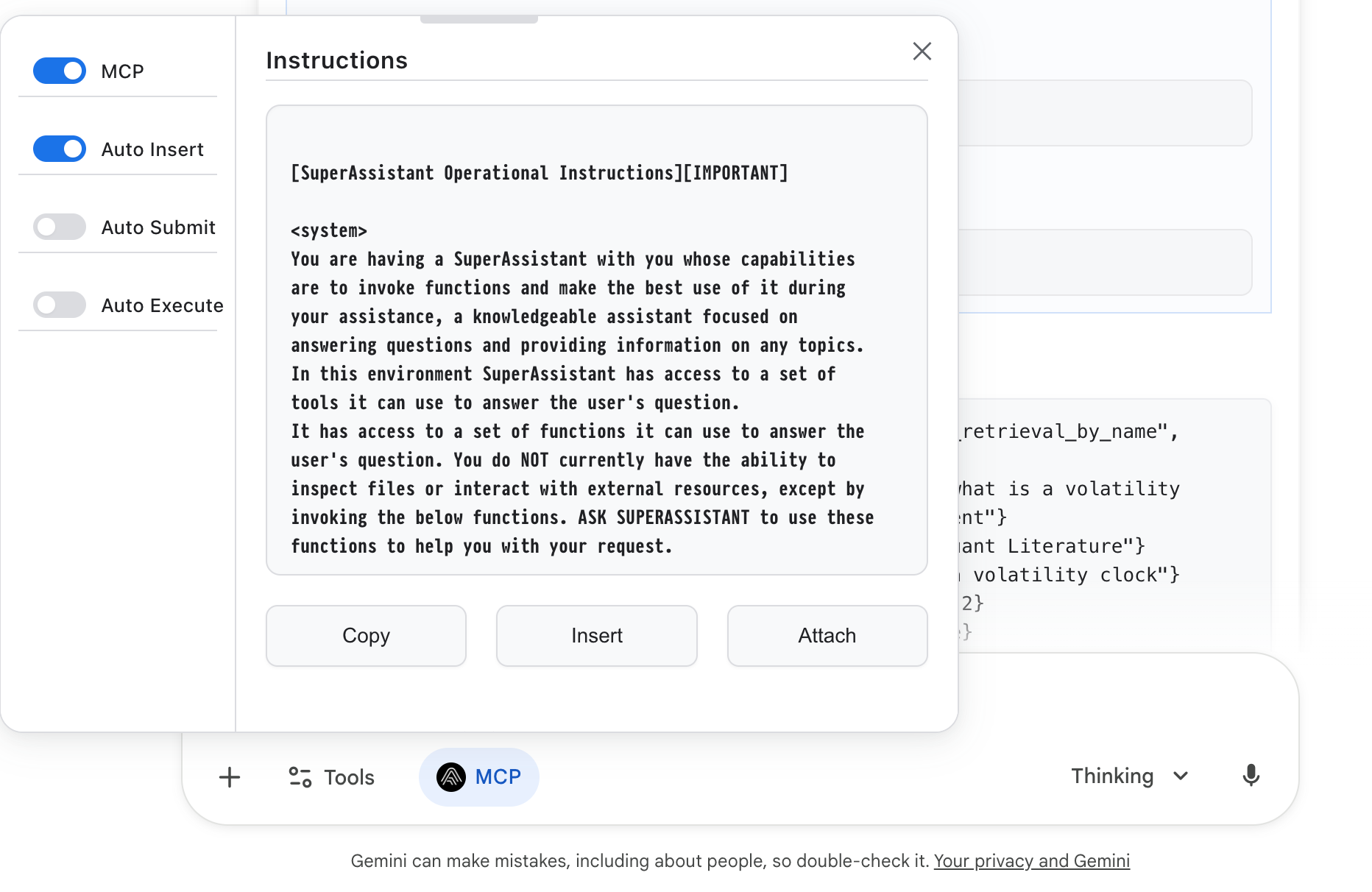The image size is (1372, 892).
Task: Click the plus icon to add files
Action: pyautogui.click(x=230, y=777)
